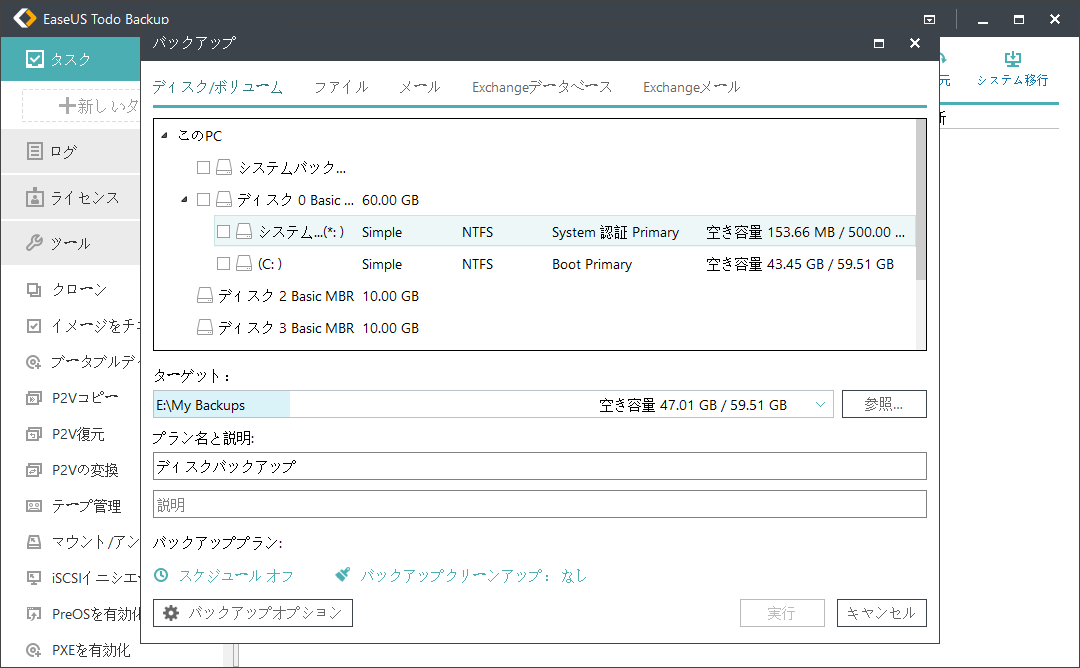
Task: Click the disk list vertical scrollbar
Action: click(x=920, y=200)
